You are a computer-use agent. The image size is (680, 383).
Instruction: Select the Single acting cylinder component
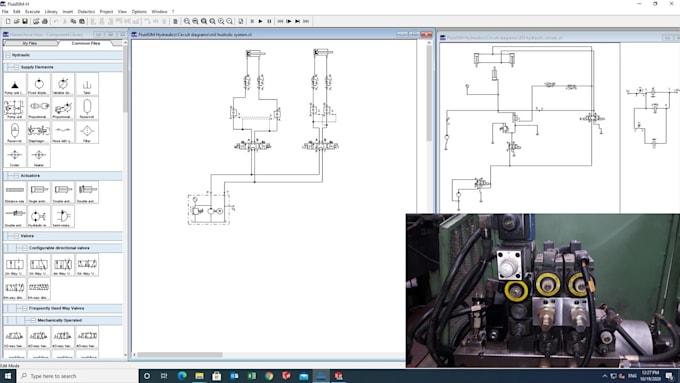[x=39, y=192]
